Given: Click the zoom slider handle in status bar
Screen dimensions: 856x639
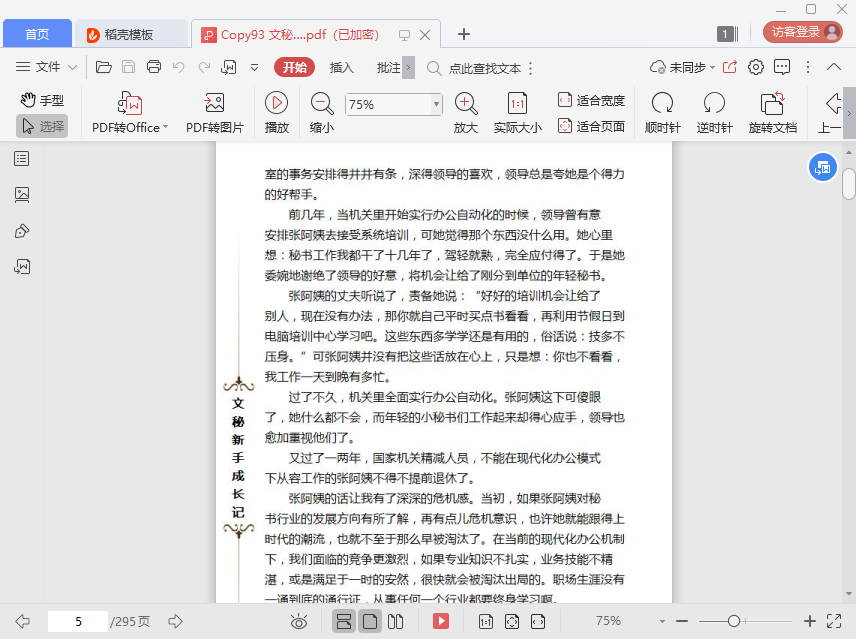Looking at the screenshot, I should click(x=733, y=621).
